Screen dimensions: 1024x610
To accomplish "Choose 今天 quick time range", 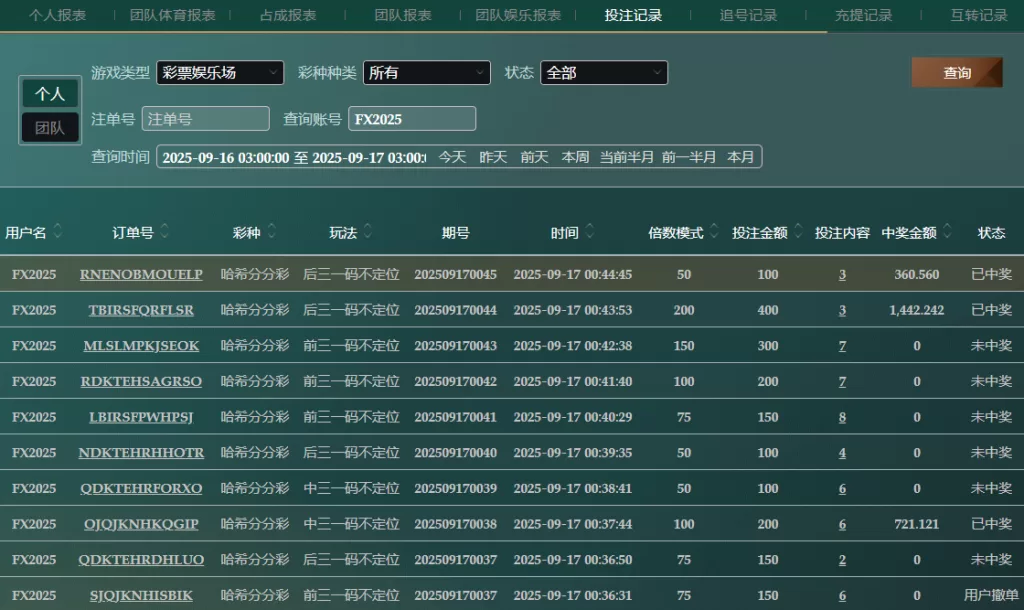I will click(x=452, y=157).
